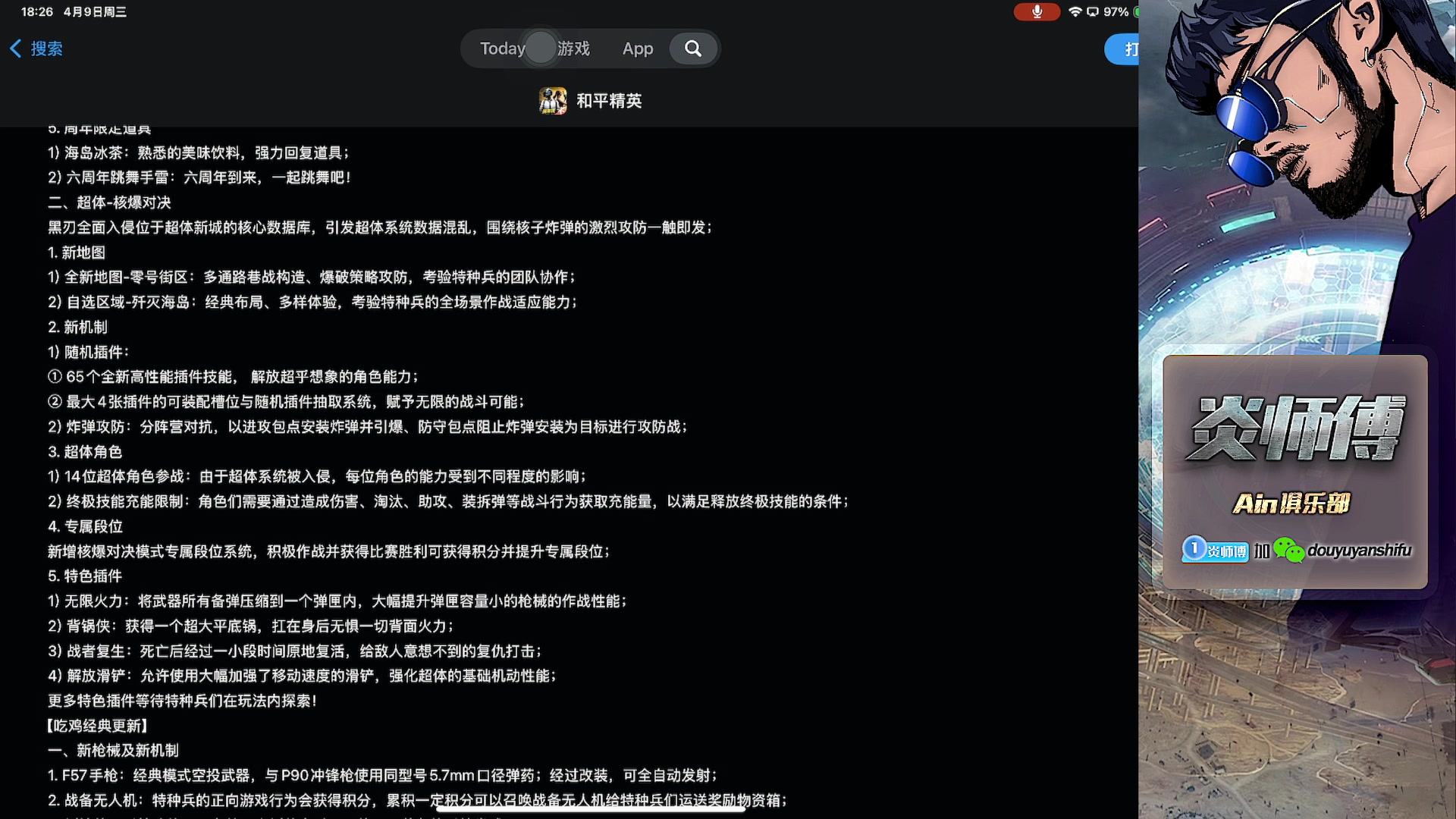Open the search magnifier tab

(693, 49)
